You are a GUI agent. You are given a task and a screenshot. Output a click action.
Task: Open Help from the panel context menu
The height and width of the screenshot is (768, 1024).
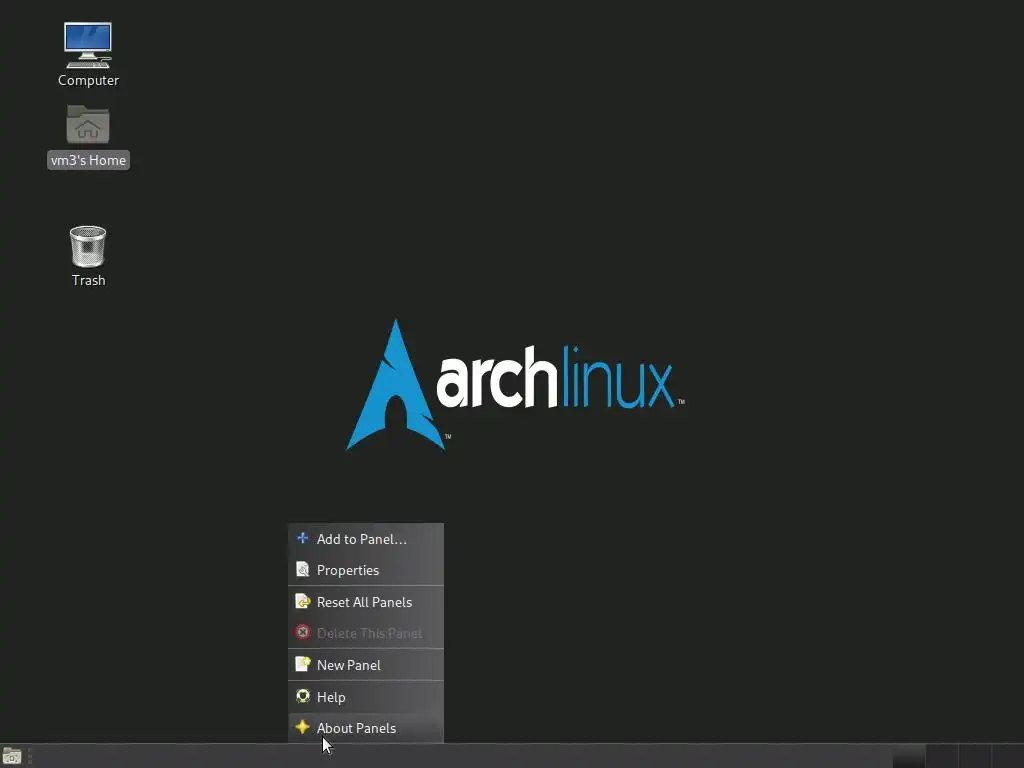[366, 697]
